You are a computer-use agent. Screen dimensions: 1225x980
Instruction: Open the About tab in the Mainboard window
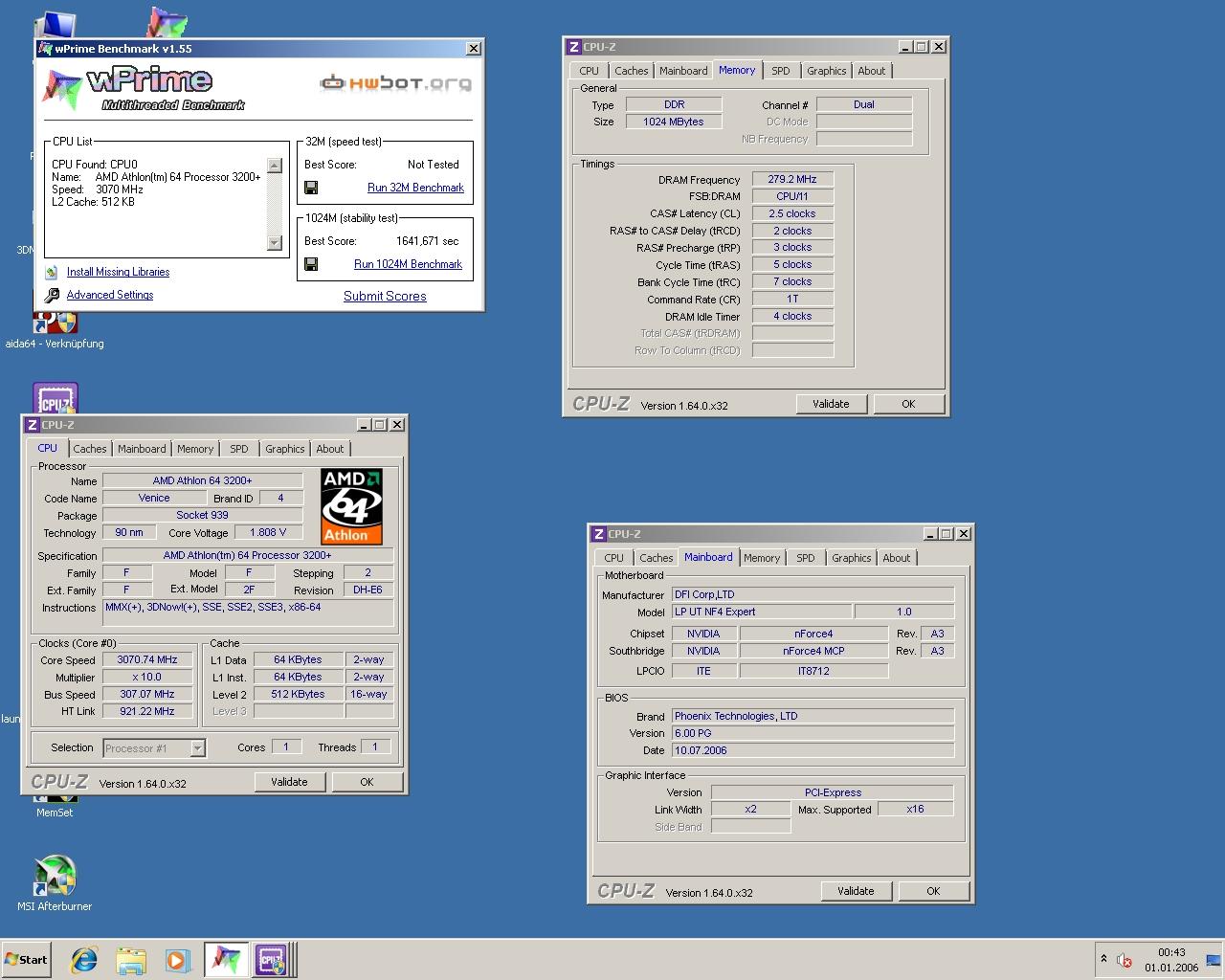pos(897,558)
